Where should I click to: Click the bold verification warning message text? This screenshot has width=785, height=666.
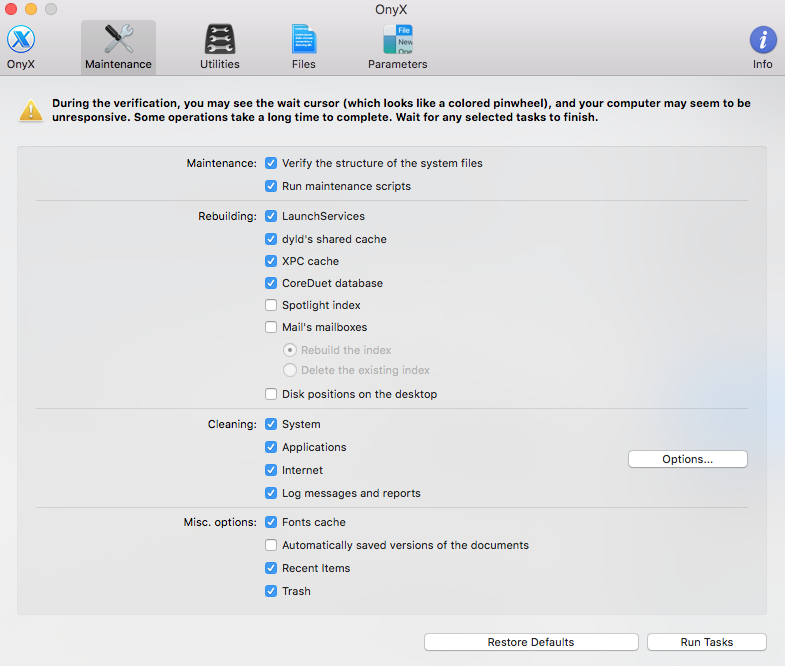coord(401,110)
